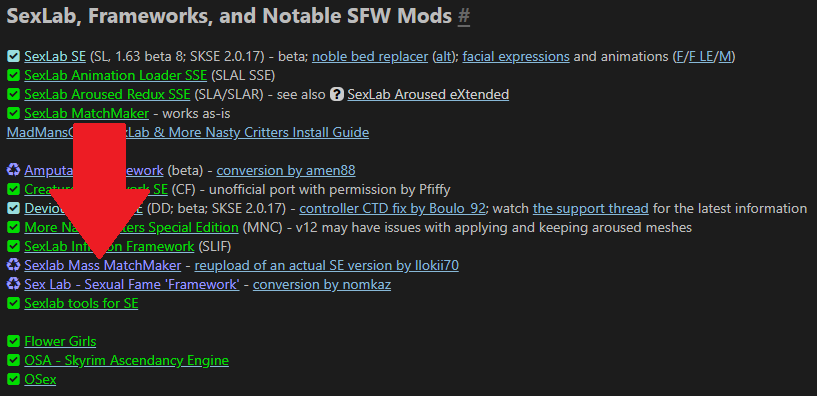Click the recycle icon beside Sex Lab Sexual Fame Framework
The height and width of the screenshot is (396, 817).
14,284
